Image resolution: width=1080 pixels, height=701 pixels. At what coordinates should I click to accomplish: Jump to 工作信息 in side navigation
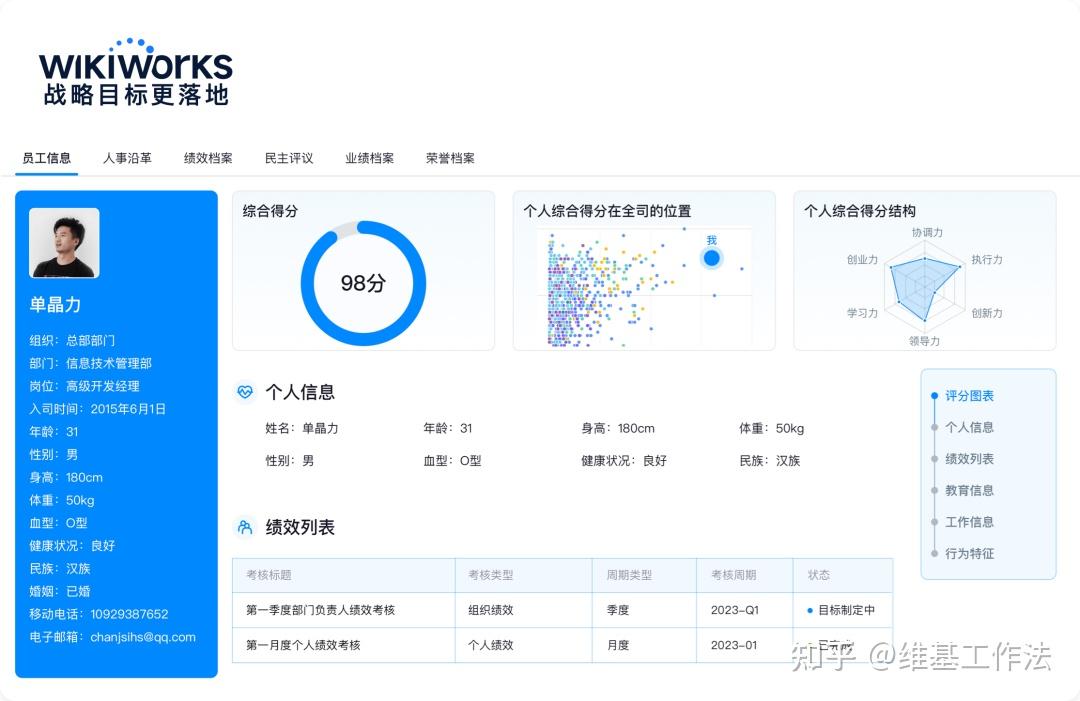969,522
